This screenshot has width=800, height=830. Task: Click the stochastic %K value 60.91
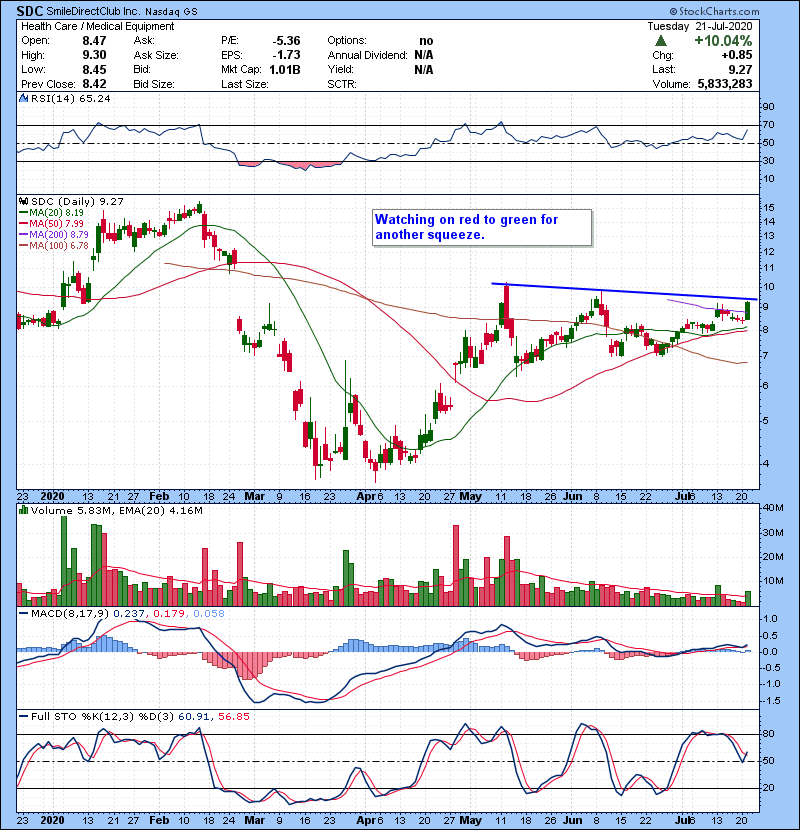pos(194,716)
